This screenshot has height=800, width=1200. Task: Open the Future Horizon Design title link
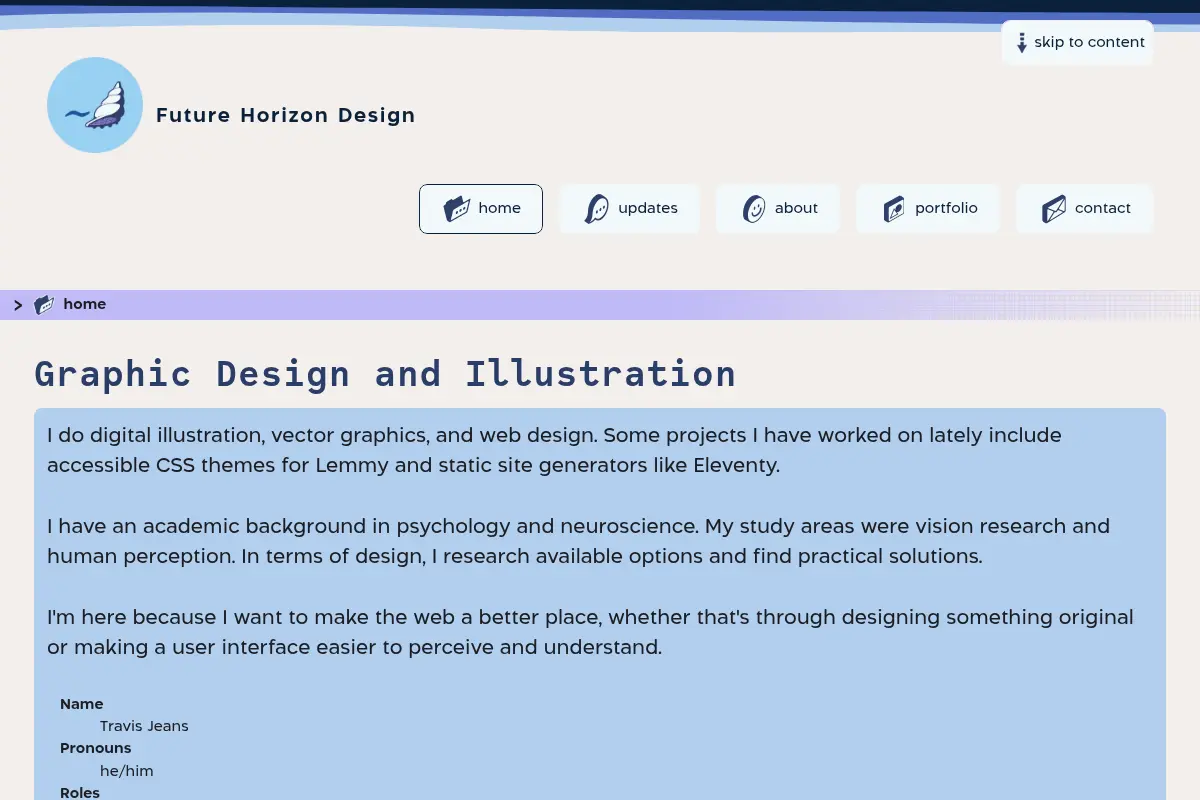click(x=285, y=115)
